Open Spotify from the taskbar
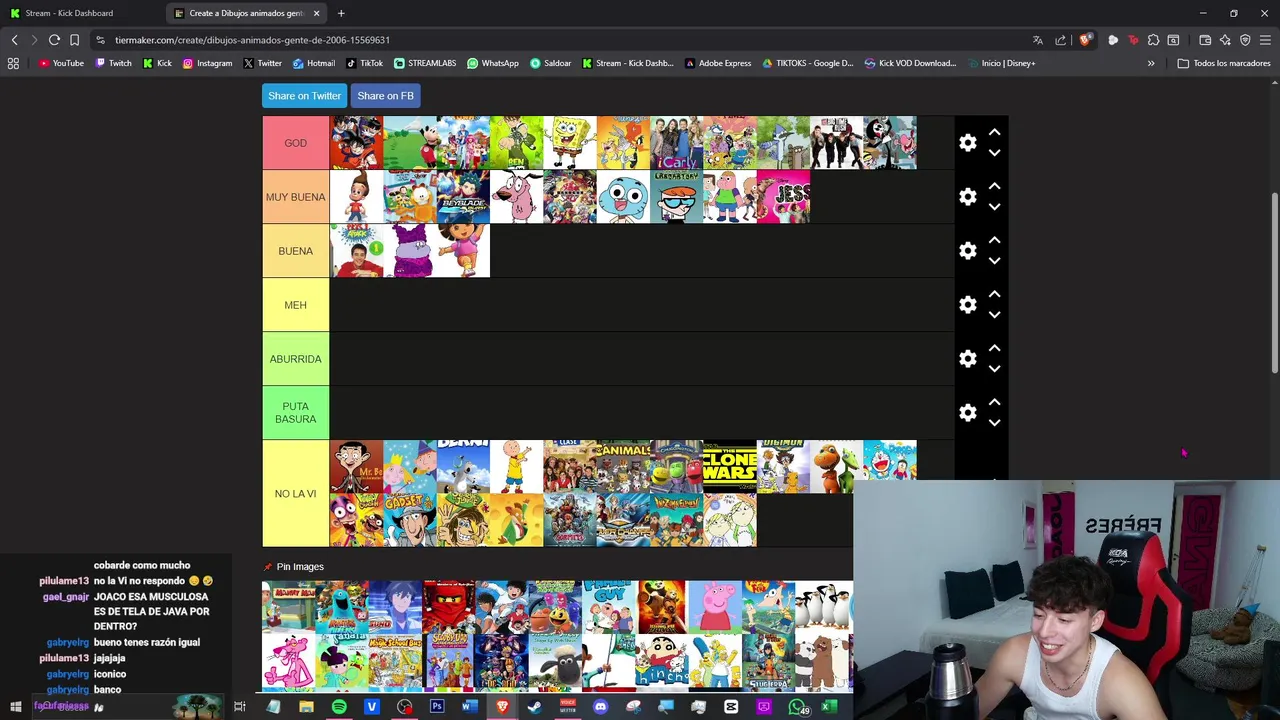This screenshot has width=1280, height=720. (339, 707)
